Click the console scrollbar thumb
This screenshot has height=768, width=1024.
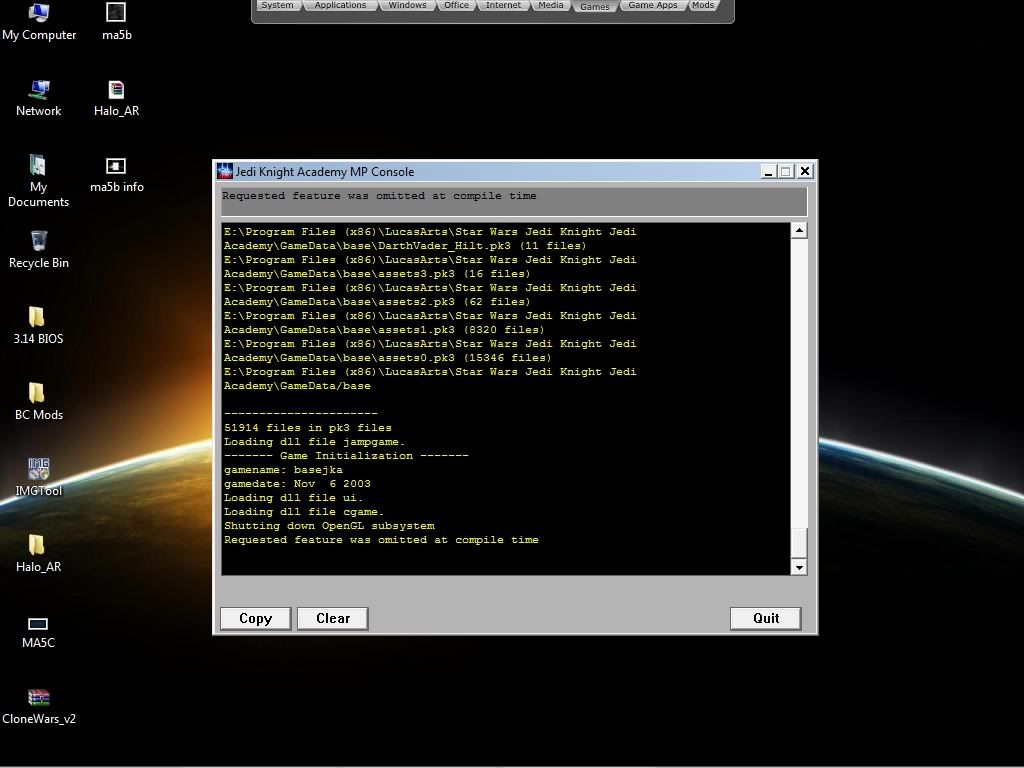(x=799, y=543)
